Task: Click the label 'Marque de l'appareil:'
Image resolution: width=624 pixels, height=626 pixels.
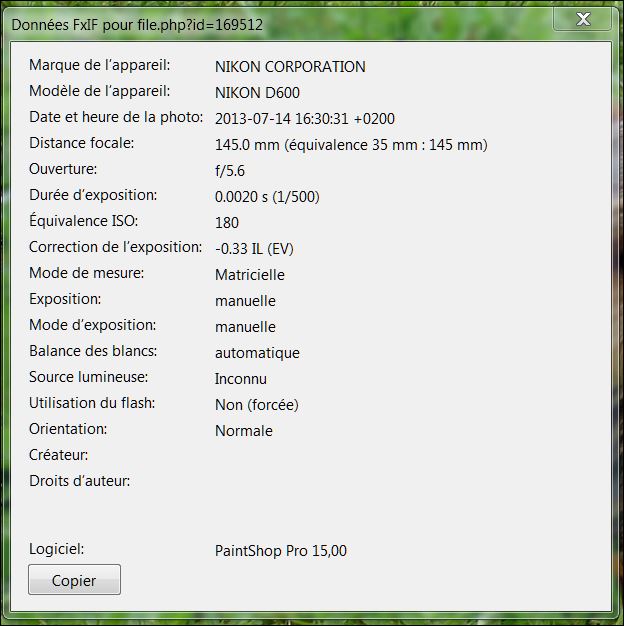Action: 100,65
